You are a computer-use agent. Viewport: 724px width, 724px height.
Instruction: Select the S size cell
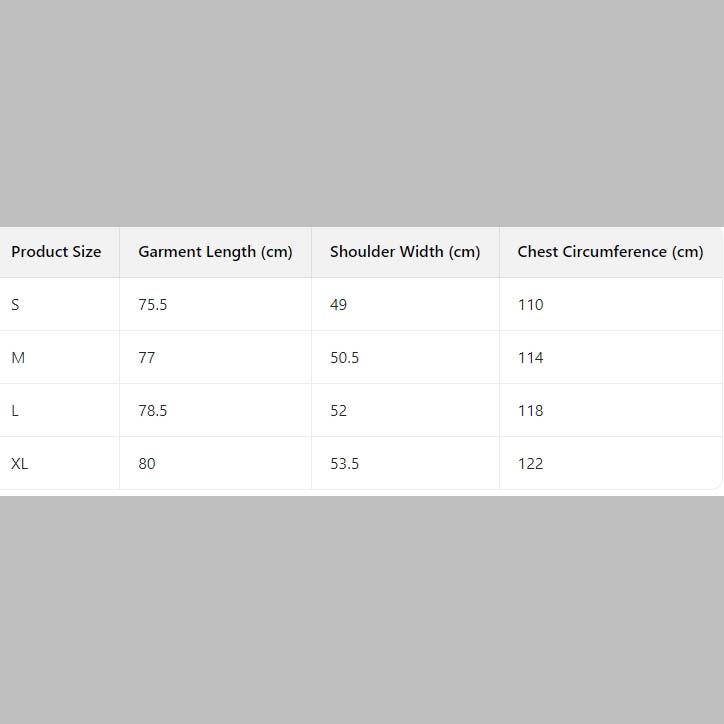pos(15,305)
